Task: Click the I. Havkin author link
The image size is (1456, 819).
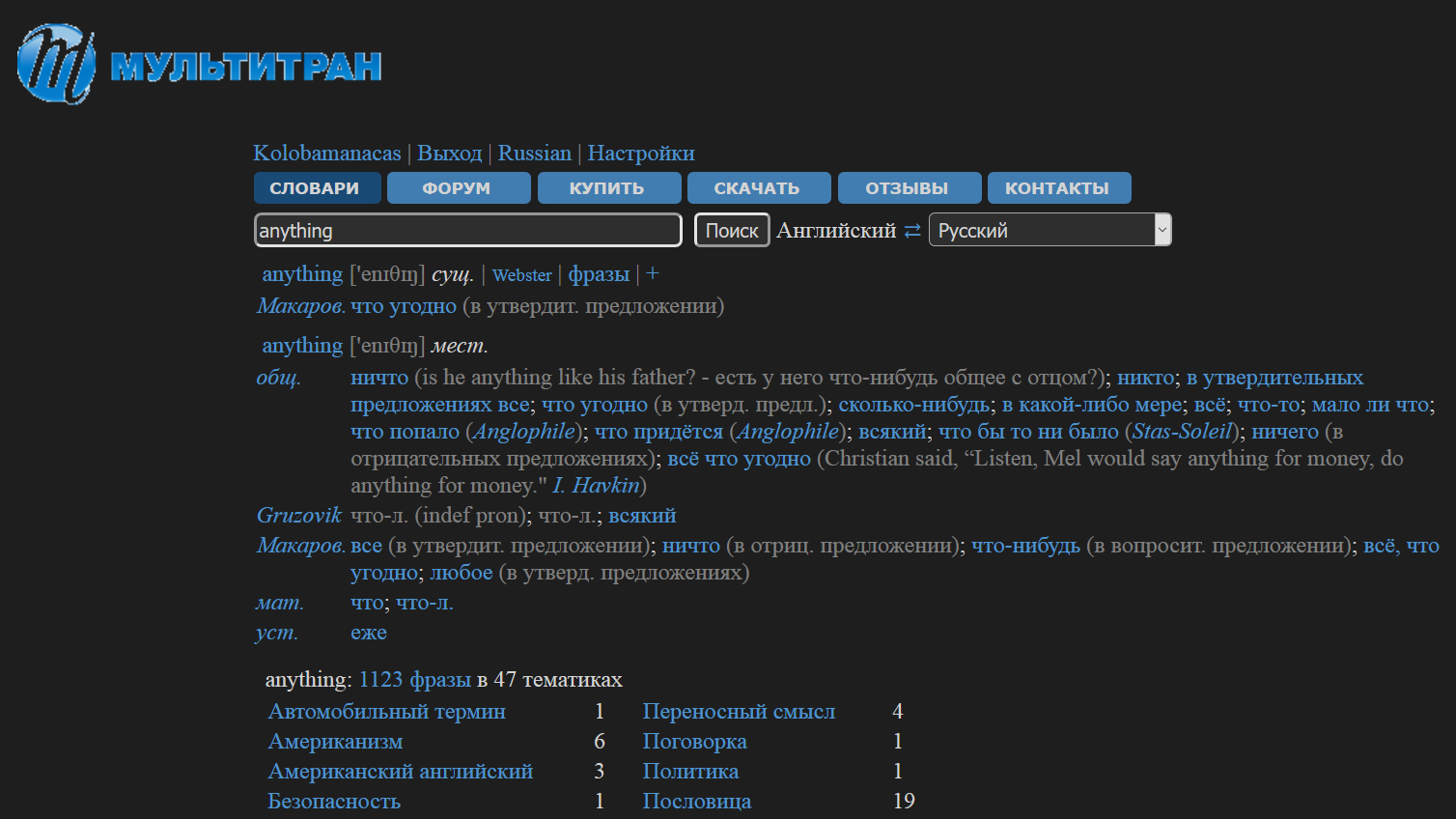Action: coord(596,486)
